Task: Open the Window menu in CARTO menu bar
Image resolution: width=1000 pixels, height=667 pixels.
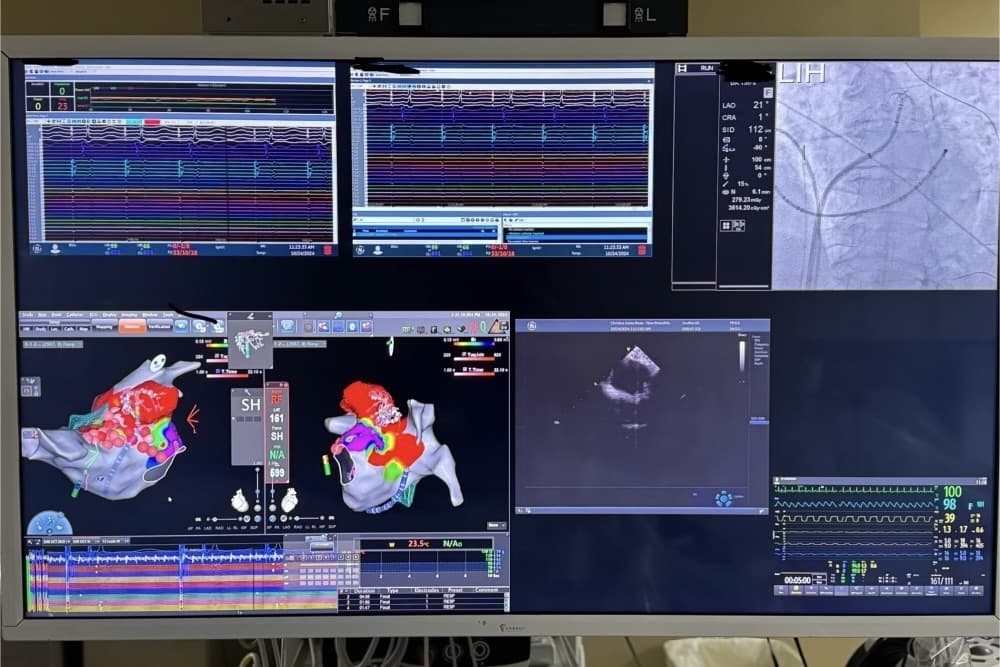Action: [x=149, y=315]
